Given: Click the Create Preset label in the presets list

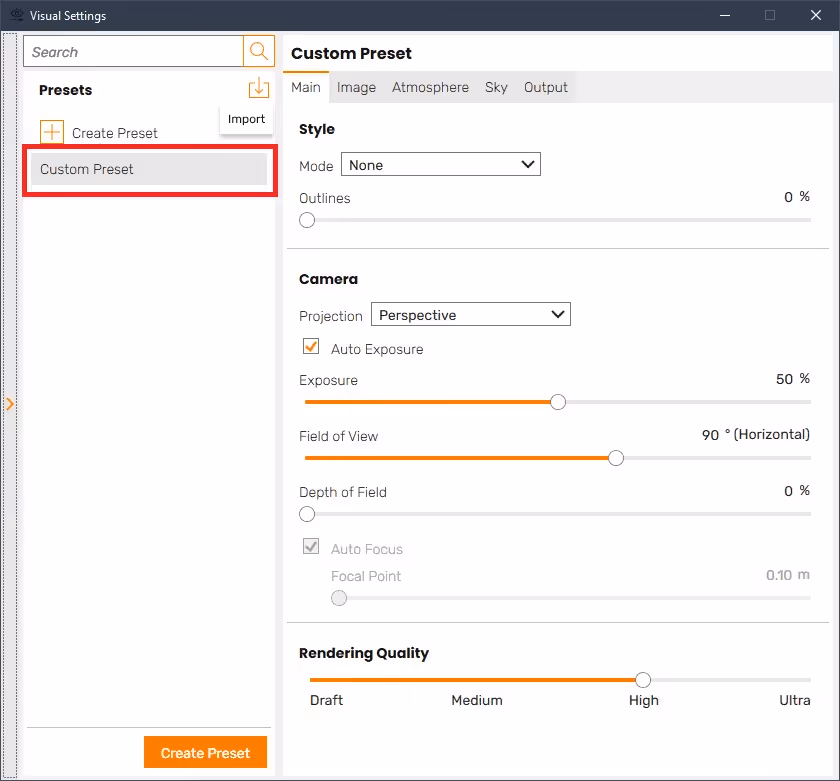Looking at the screenshot, I should pos(115,133).
